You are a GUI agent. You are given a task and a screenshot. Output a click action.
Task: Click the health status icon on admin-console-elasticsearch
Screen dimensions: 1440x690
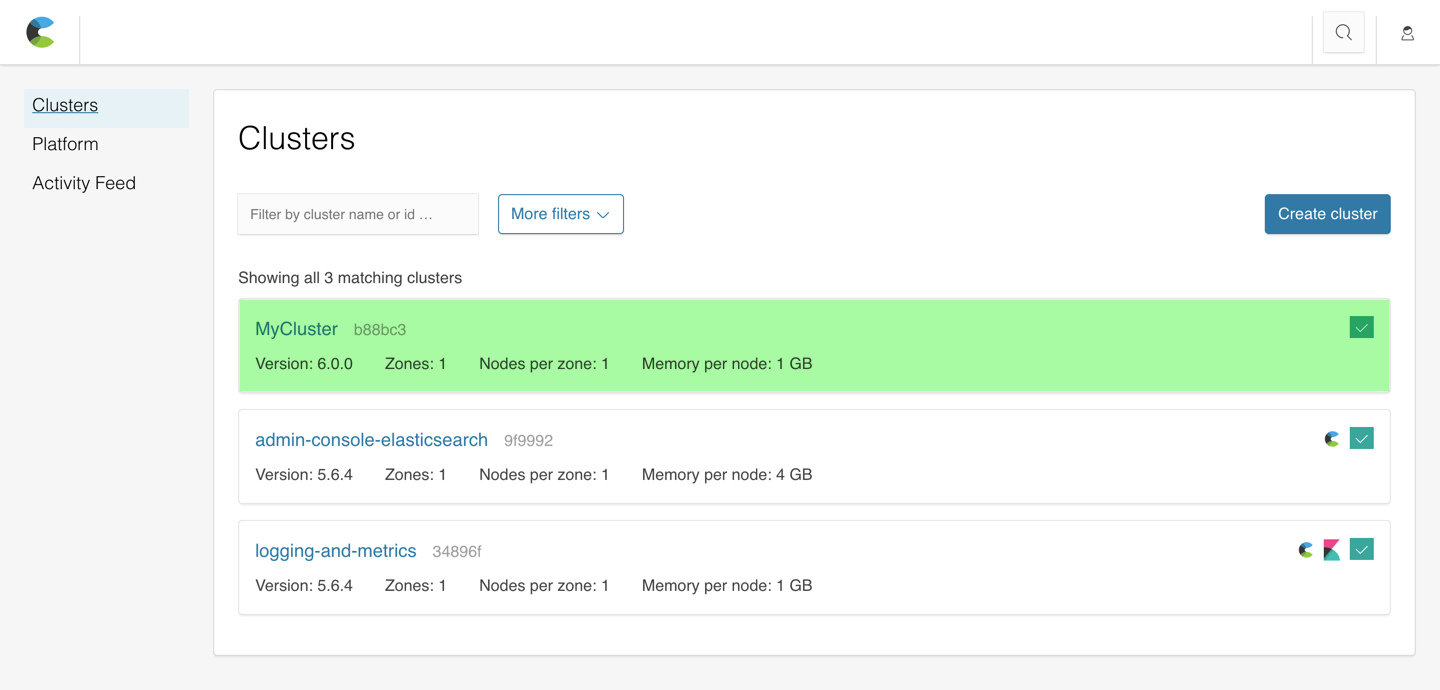point(1361,438)
